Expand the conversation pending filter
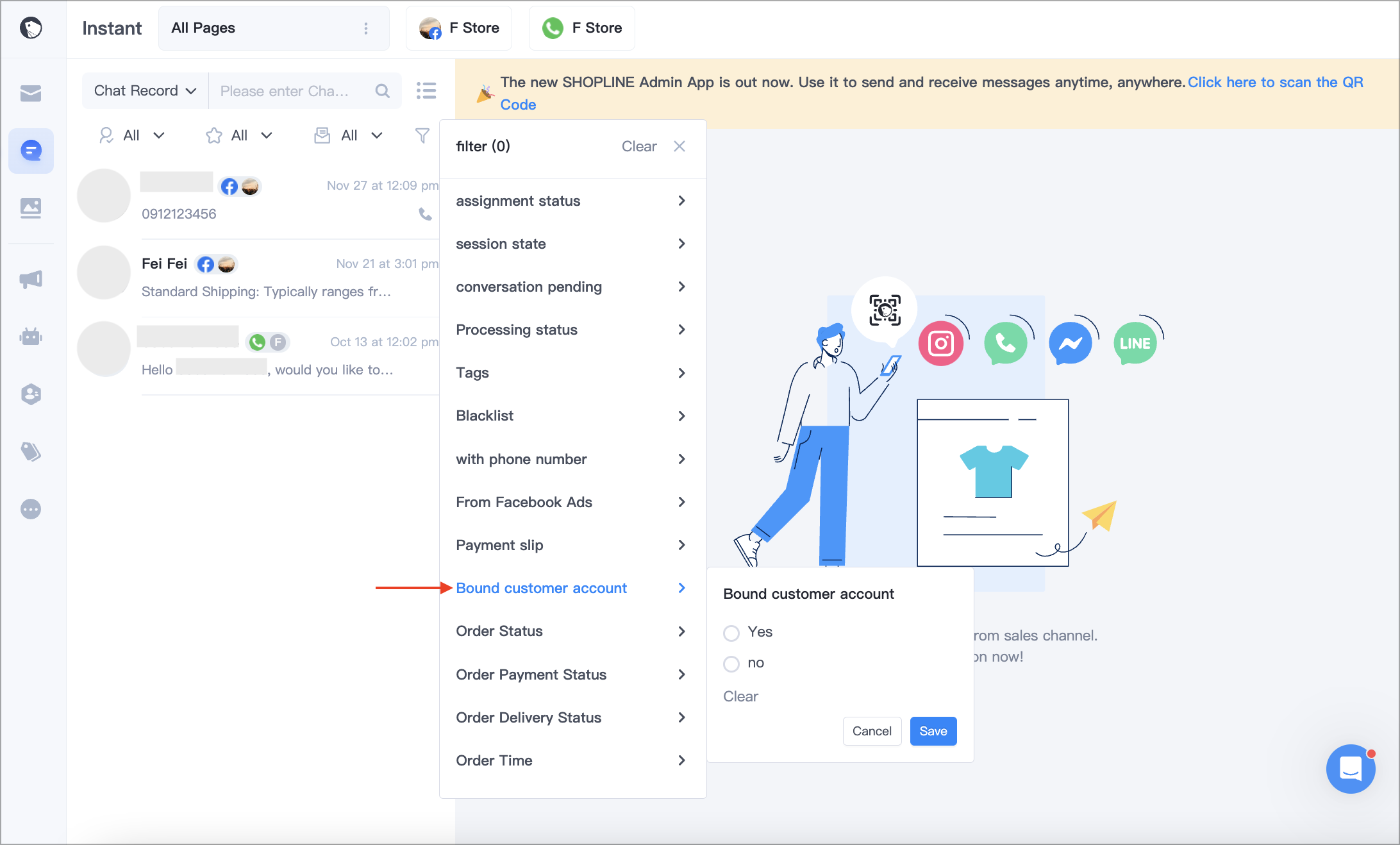This screenshot has width=1400, height=845. (572, 287)
